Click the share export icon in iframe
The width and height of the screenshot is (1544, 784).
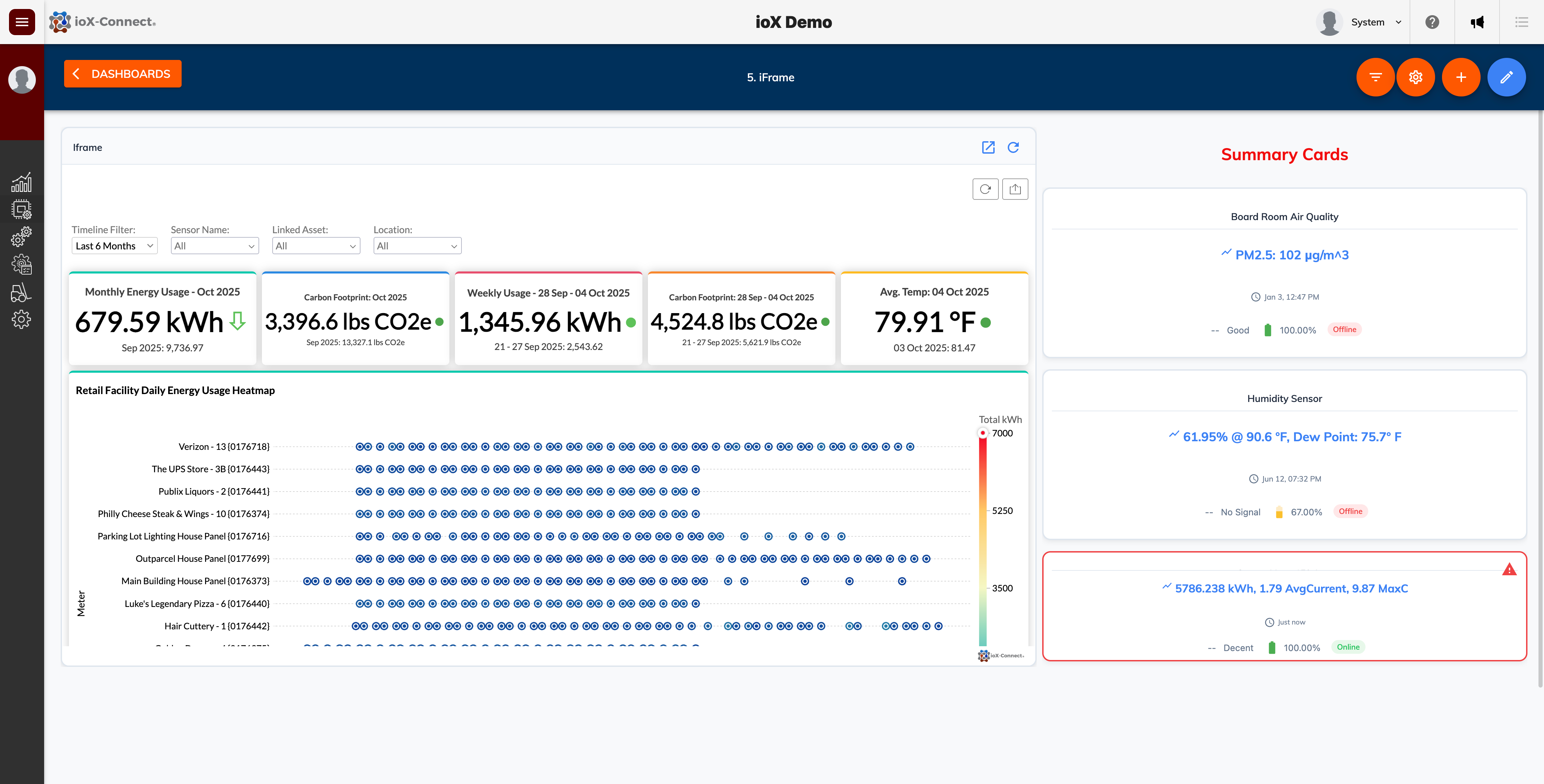1015,189
